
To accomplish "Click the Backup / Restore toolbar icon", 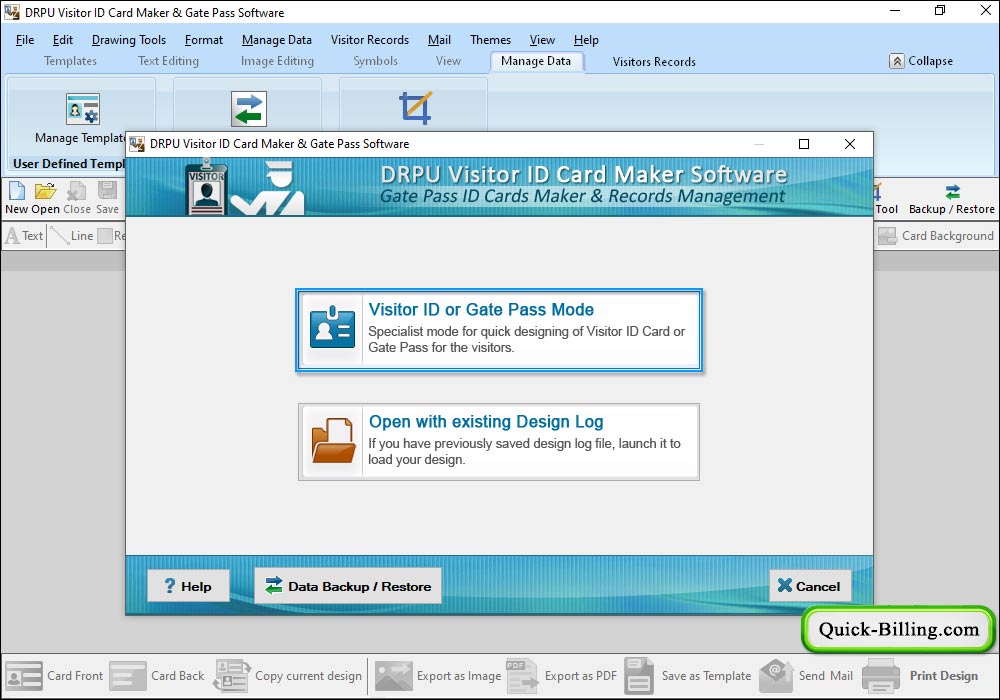I will 952,191.
